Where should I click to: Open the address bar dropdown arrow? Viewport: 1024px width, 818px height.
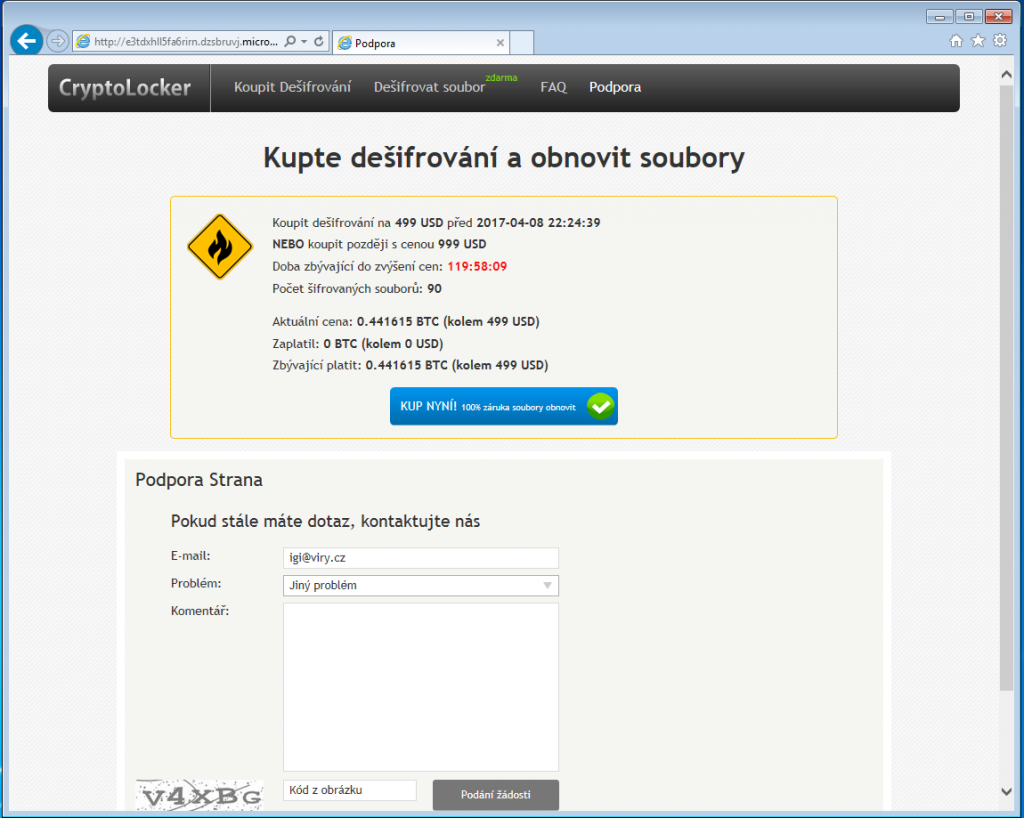[x=304, y=42]
